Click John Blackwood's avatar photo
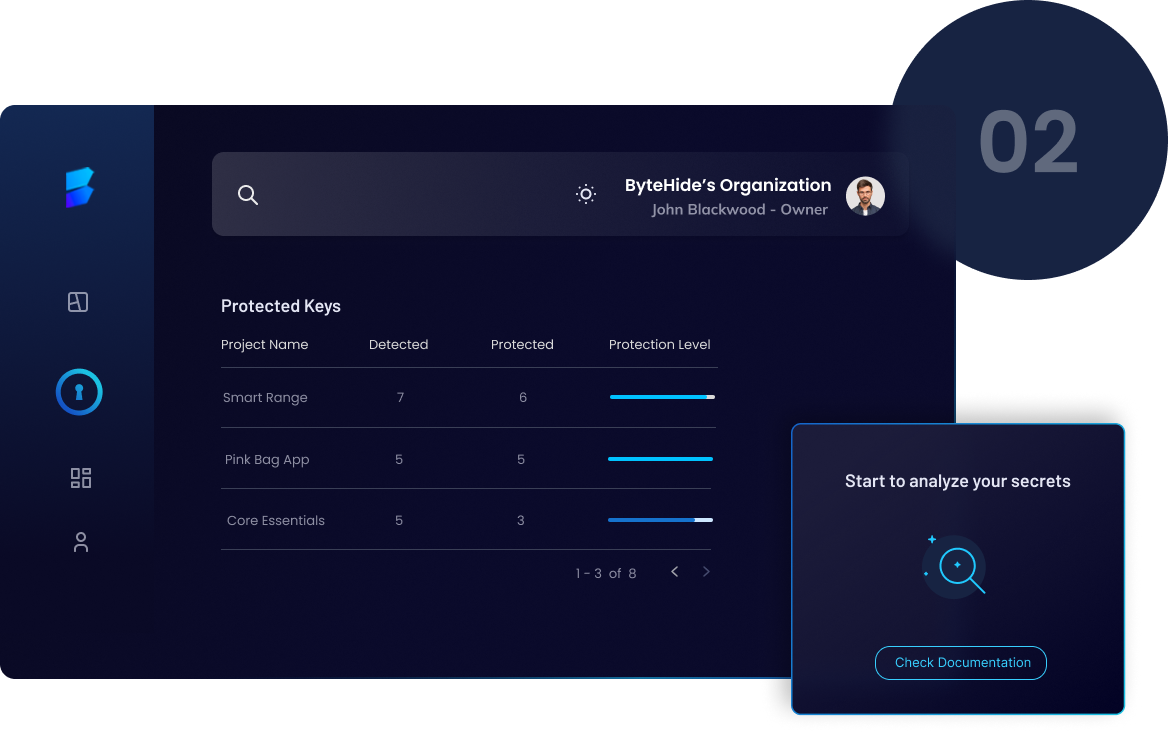This screenshot has height=733, width=1168. (x=865, y=196)
